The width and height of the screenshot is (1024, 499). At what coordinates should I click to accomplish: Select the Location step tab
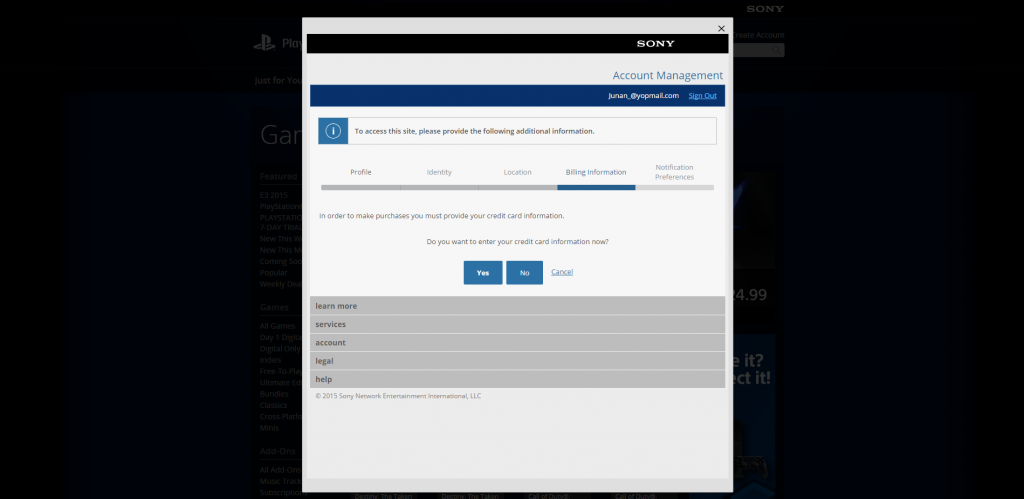click(x=517, y=172)
